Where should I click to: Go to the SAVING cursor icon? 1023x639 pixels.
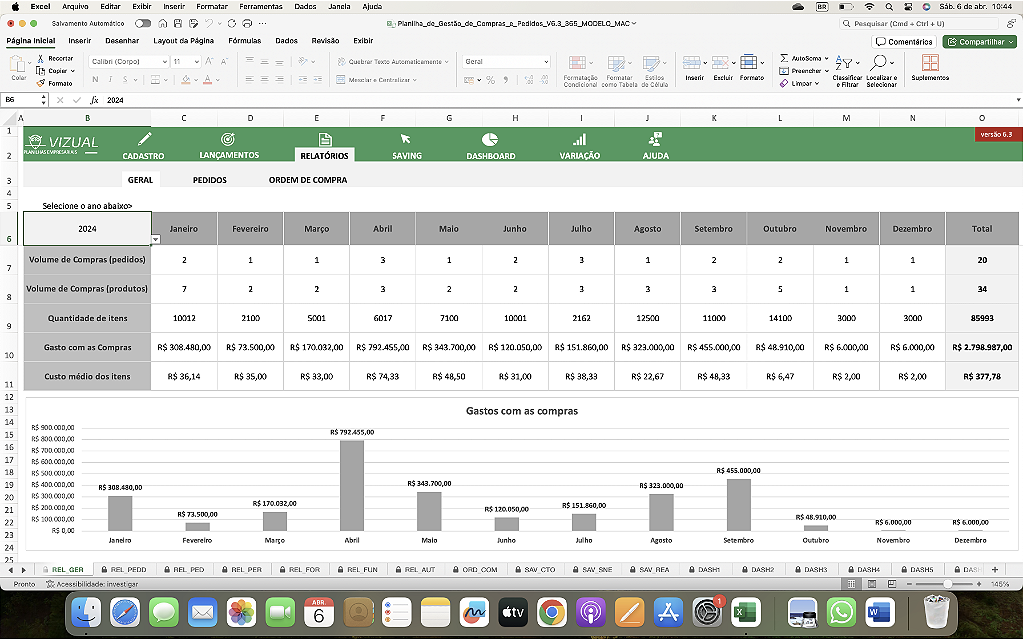click(x=406, y=139)
